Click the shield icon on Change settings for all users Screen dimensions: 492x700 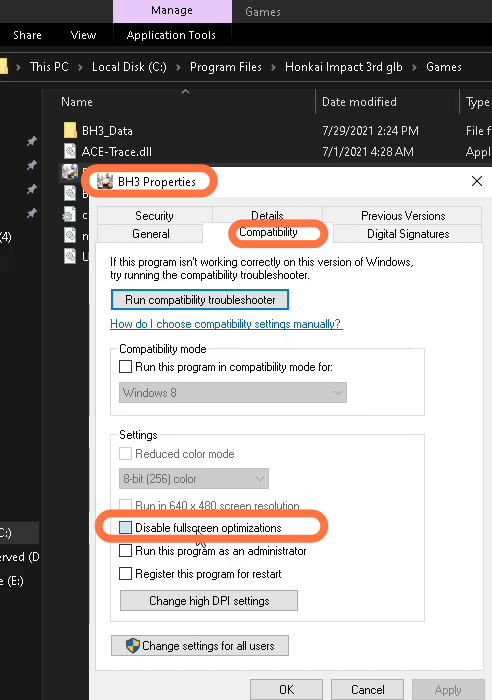(x=133, y=646)
